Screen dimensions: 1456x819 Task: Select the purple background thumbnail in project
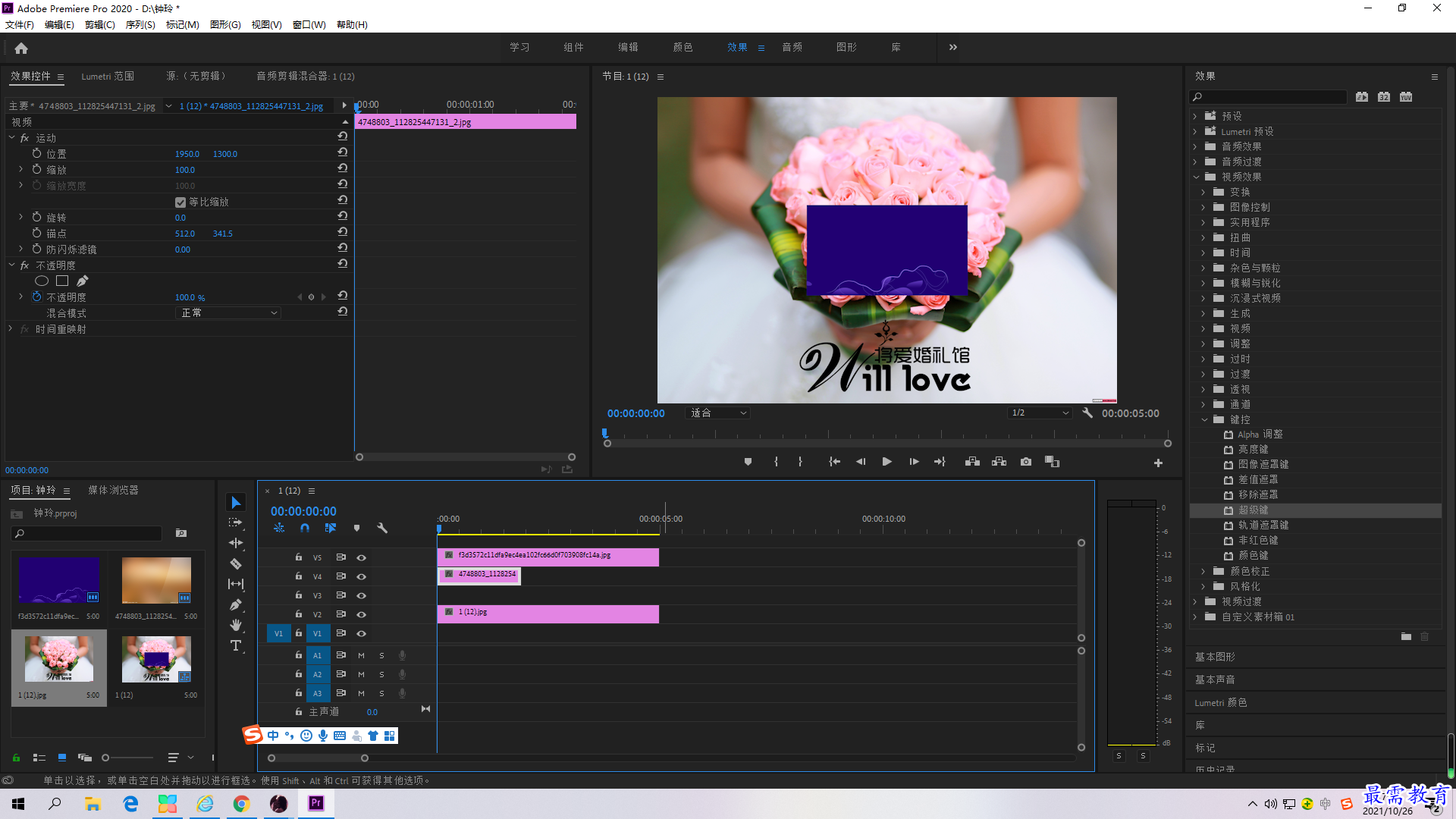(x=59, y=580)
